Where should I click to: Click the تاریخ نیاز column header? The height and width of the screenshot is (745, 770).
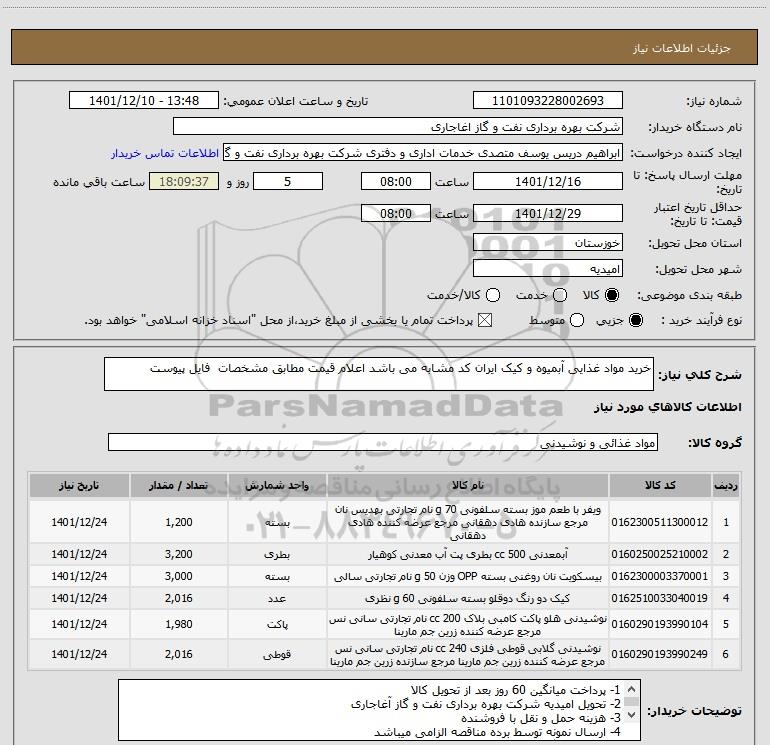[80, 486]
